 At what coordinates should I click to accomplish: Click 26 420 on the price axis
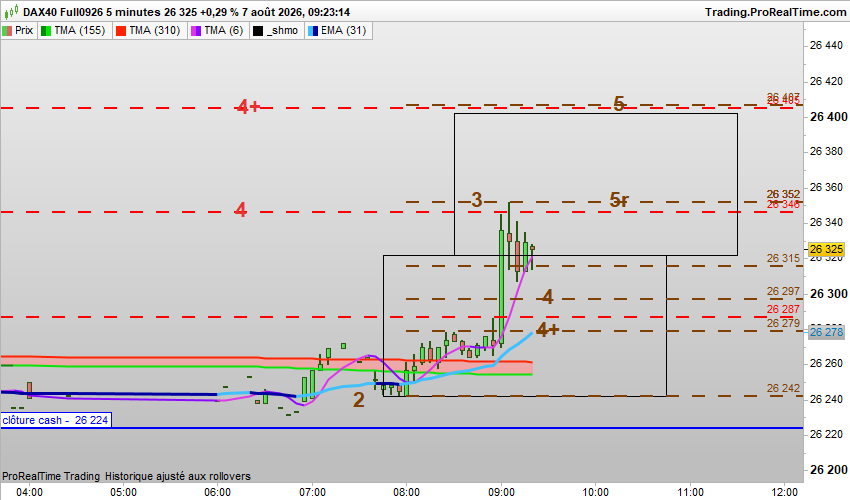point(826,81)
